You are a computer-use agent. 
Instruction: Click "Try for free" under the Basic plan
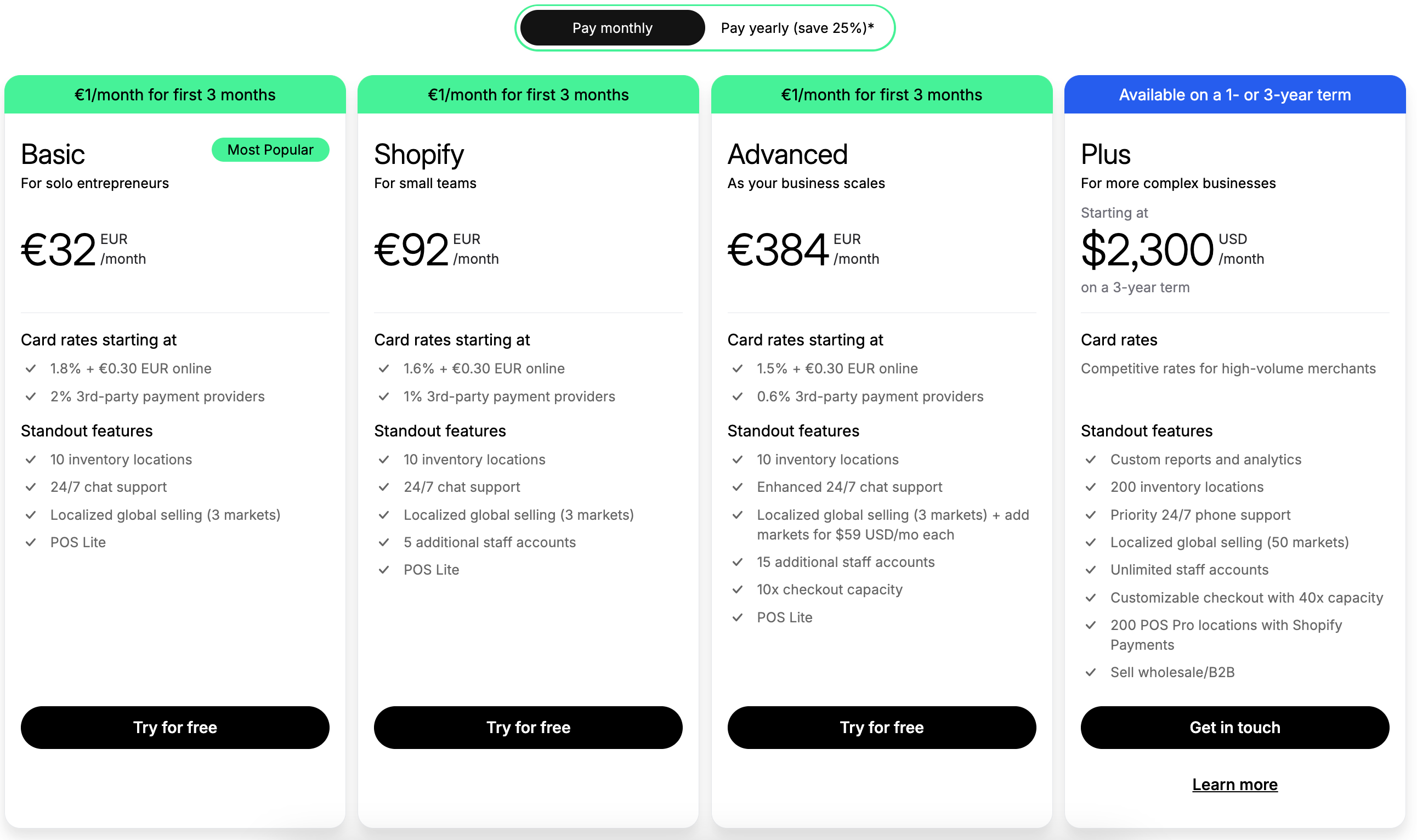tap(175, 728)
